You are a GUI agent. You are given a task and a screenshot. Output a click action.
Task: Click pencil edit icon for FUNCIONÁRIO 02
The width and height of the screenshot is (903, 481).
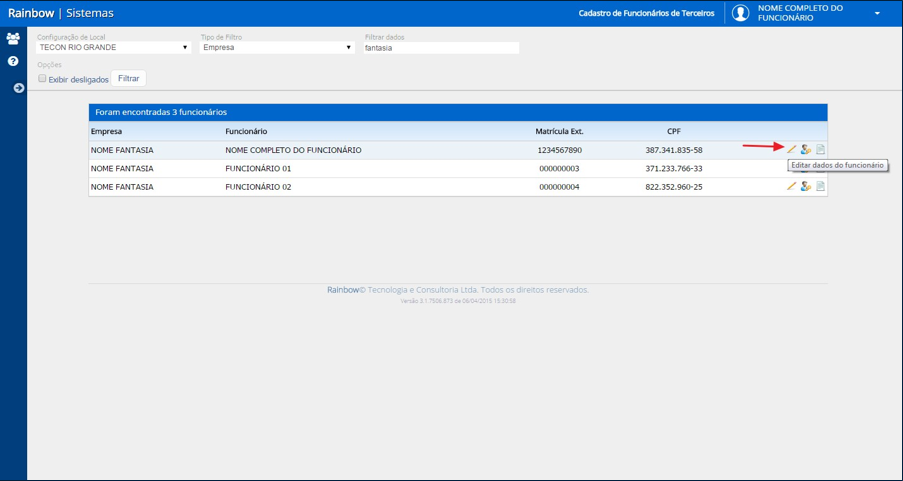[x=791, y=187]
